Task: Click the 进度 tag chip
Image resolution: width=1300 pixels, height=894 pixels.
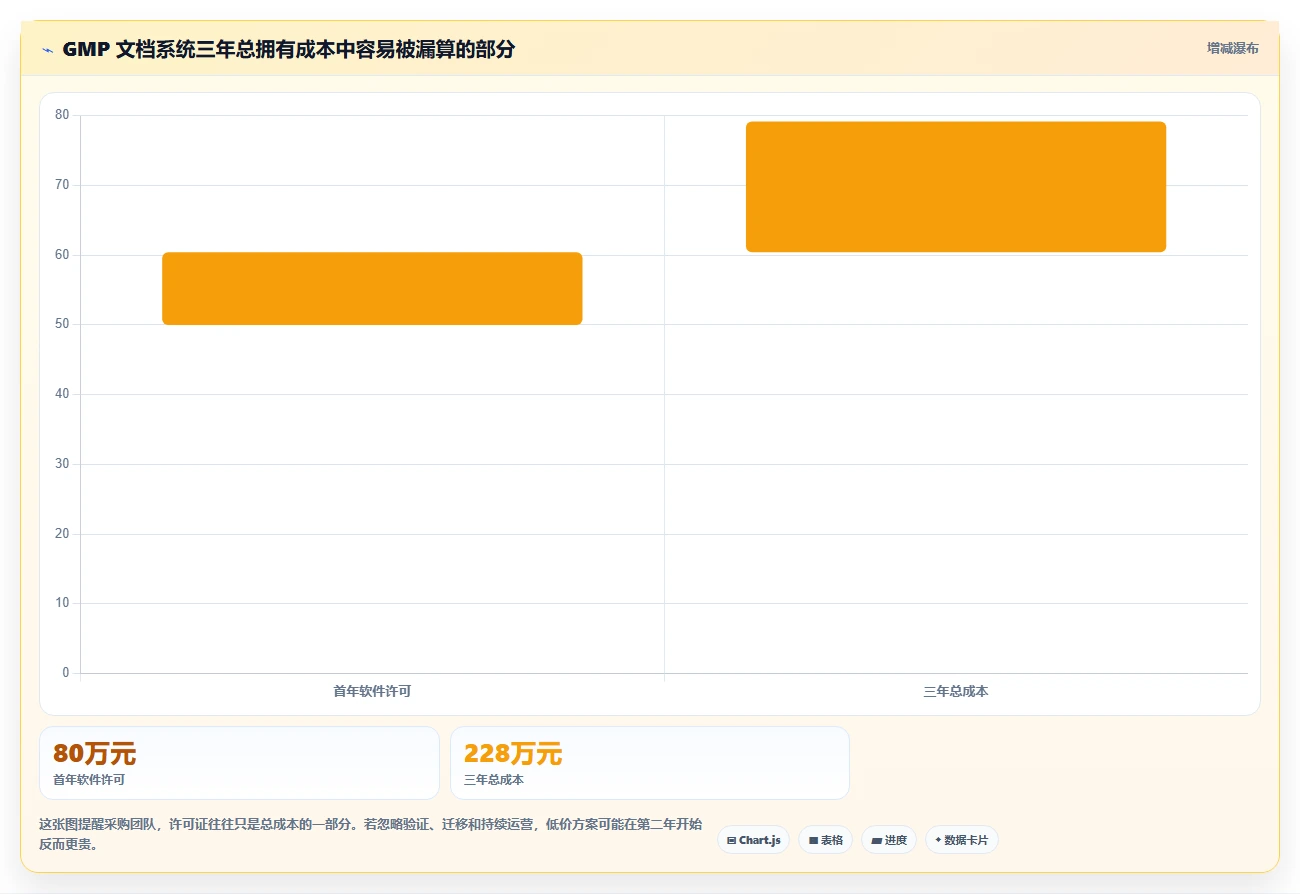Action: coord(888,840)
